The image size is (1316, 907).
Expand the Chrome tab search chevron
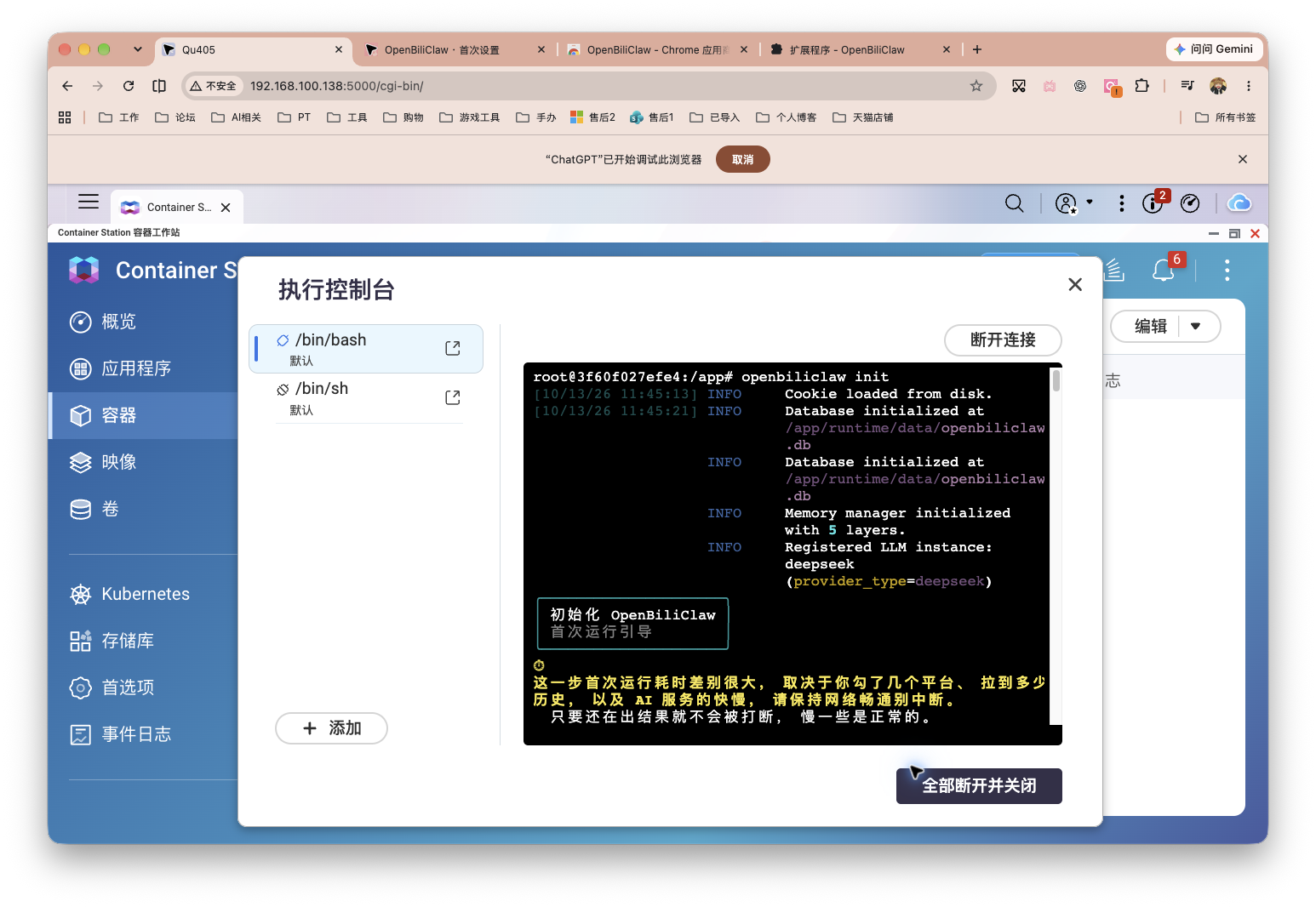[138, 49]
